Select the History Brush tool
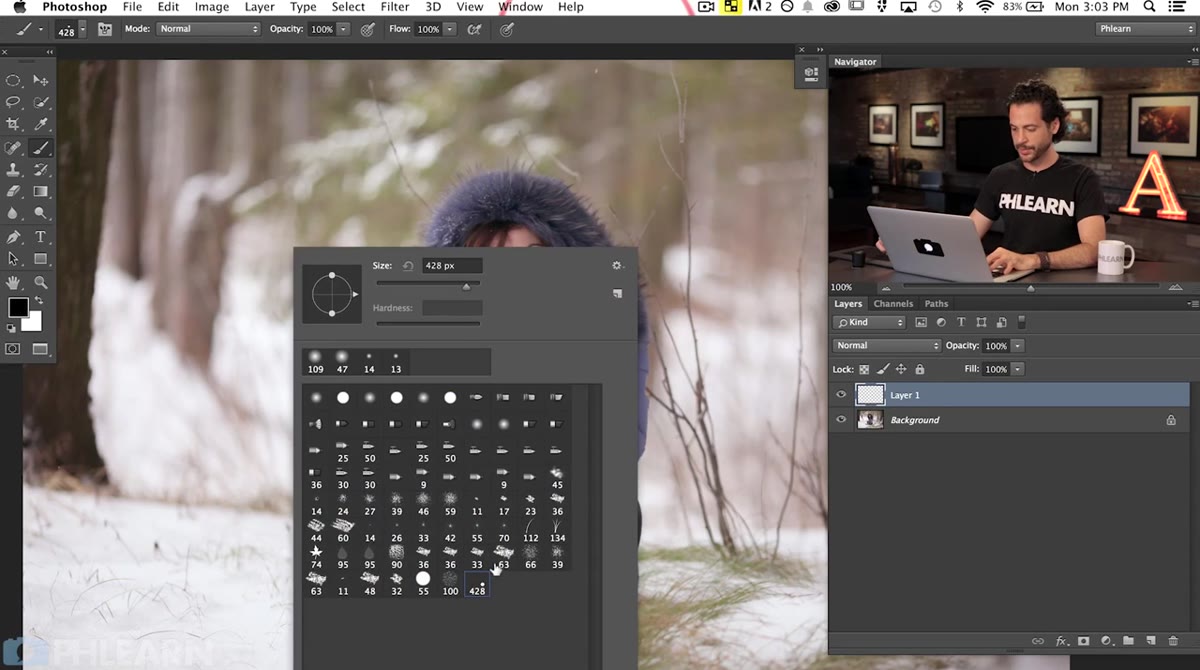 [x=41, y=169]
